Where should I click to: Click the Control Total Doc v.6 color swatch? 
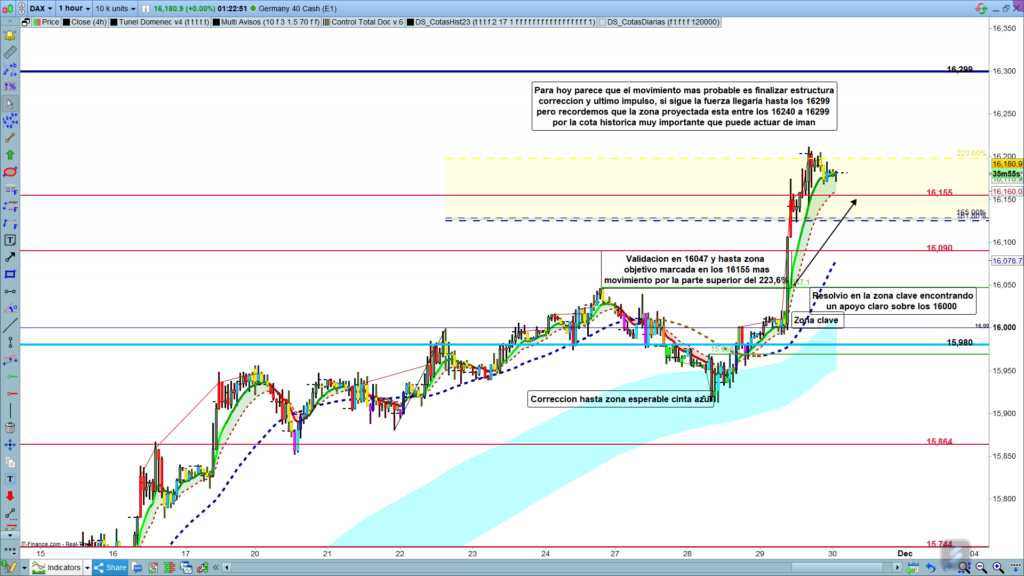click(326, 21)
